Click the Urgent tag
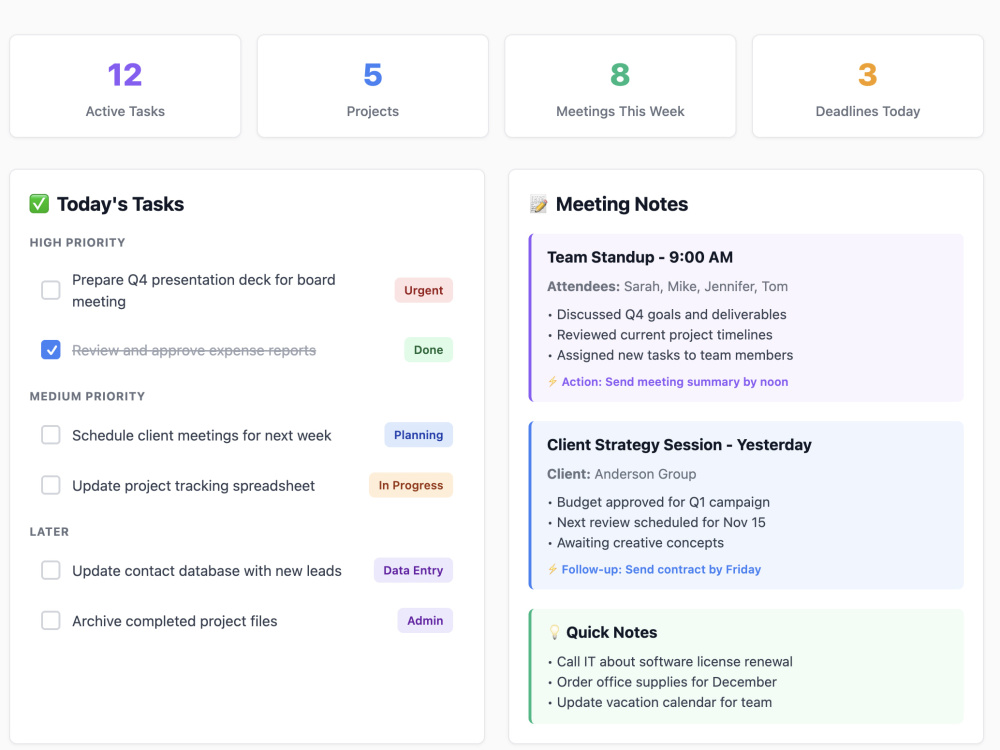This screenshot has width=1000, height=750. [x=423, y=290]
